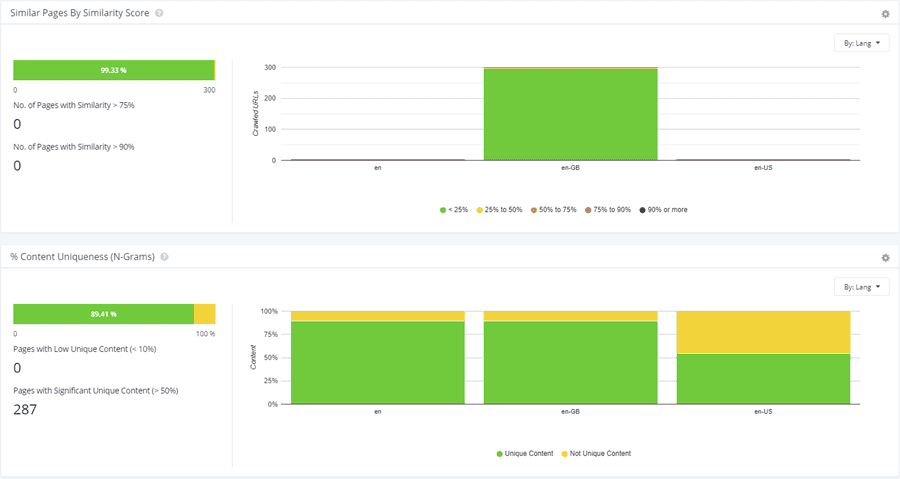Viewport: 900px width, 479px height.
Task: Click count under 'Pages with Similarity > 75%'
Action: point(17,124)
